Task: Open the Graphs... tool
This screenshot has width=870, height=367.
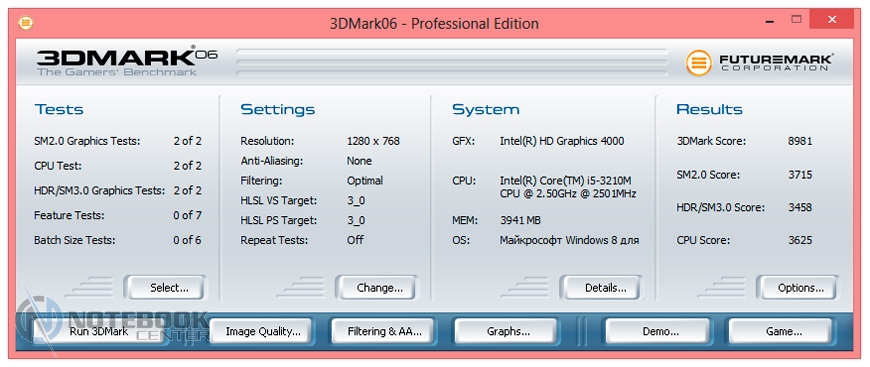Action: [507, 331]
